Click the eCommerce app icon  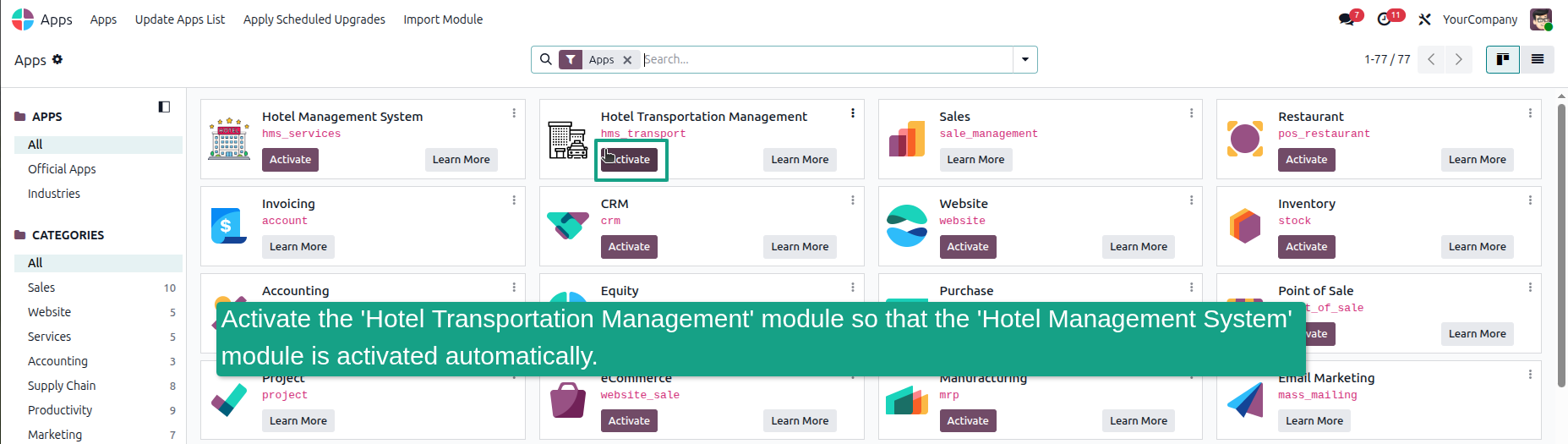click(568, 400)
